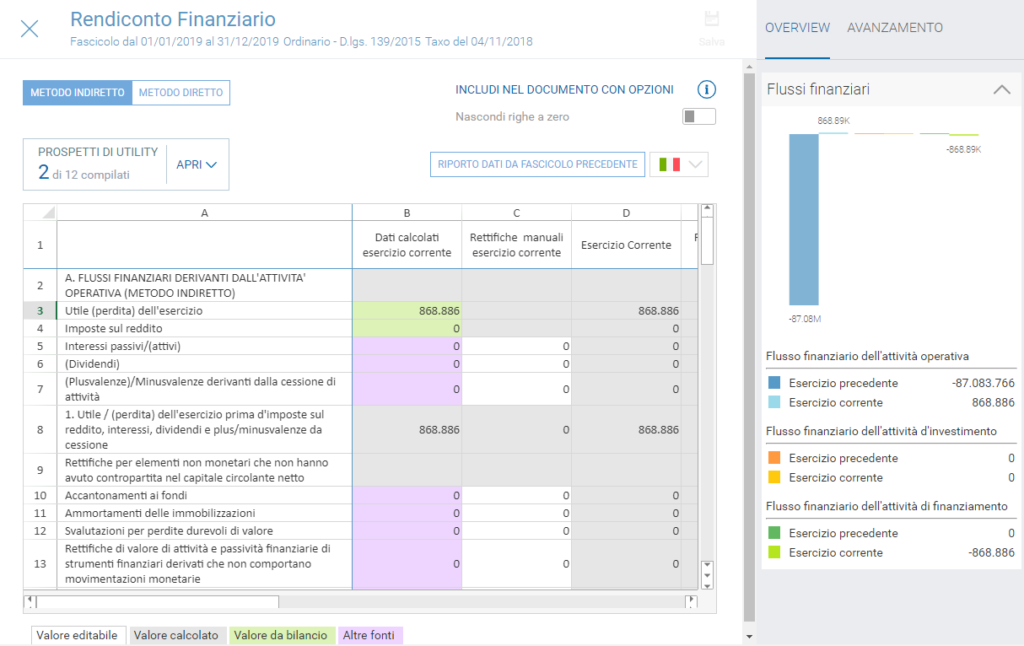Select column B header
This screenshot has width=1024, height=646.
407,213
